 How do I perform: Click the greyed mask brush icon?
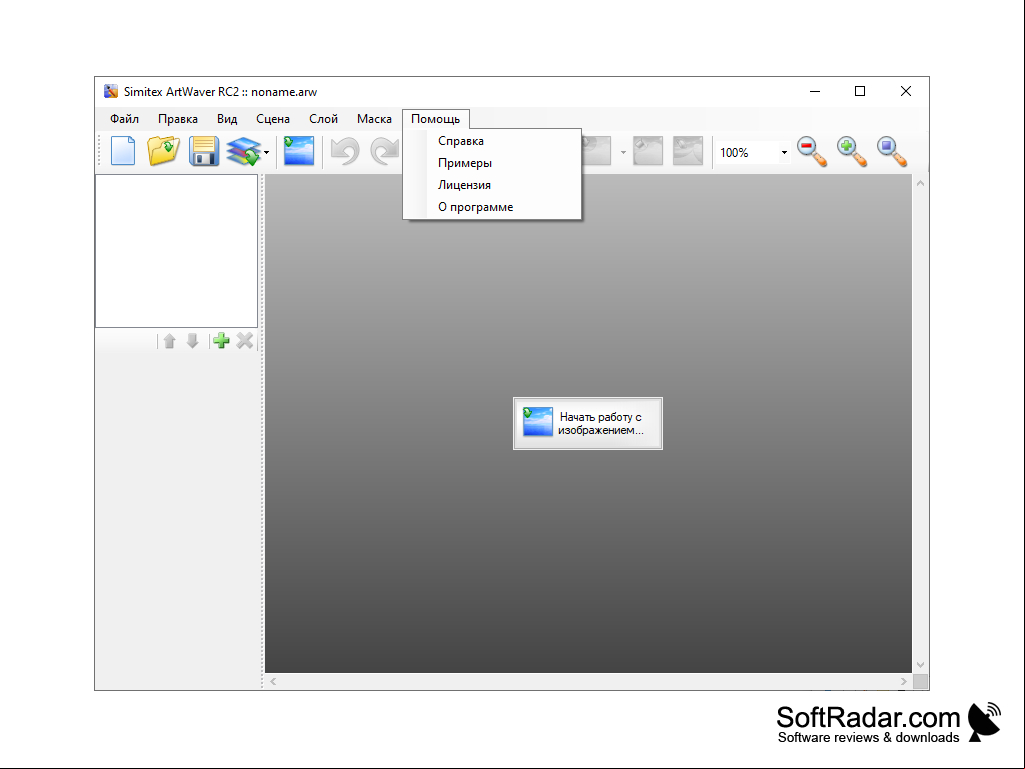coord(648,151)
